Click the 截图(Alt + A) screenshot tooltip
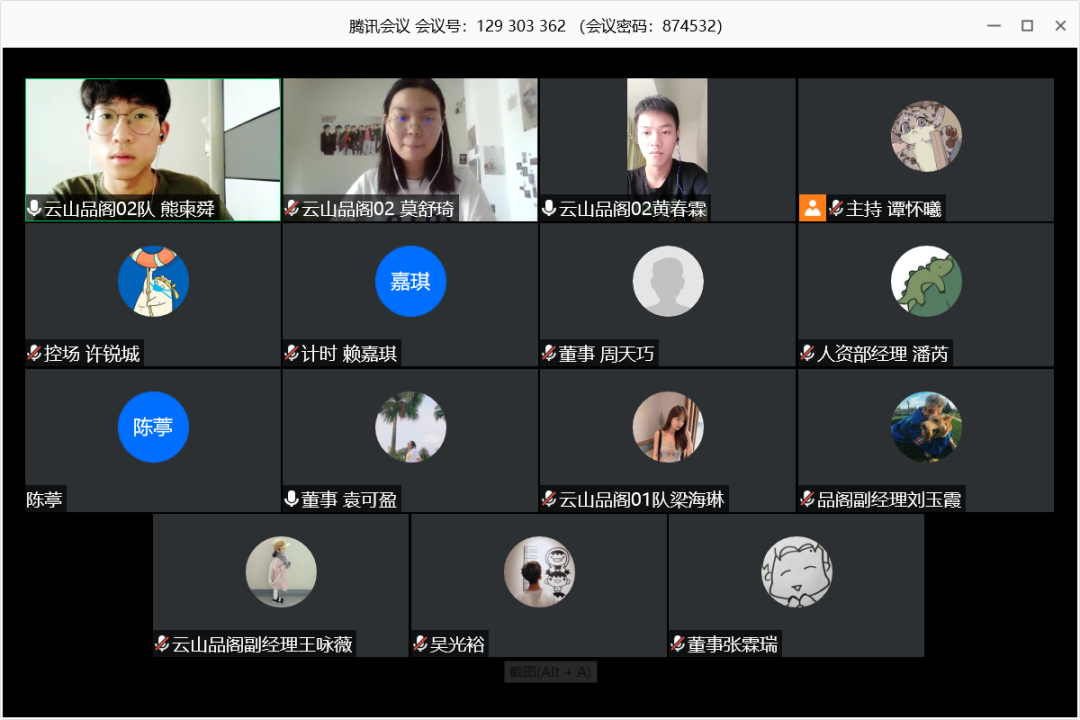 coord(549,672)
